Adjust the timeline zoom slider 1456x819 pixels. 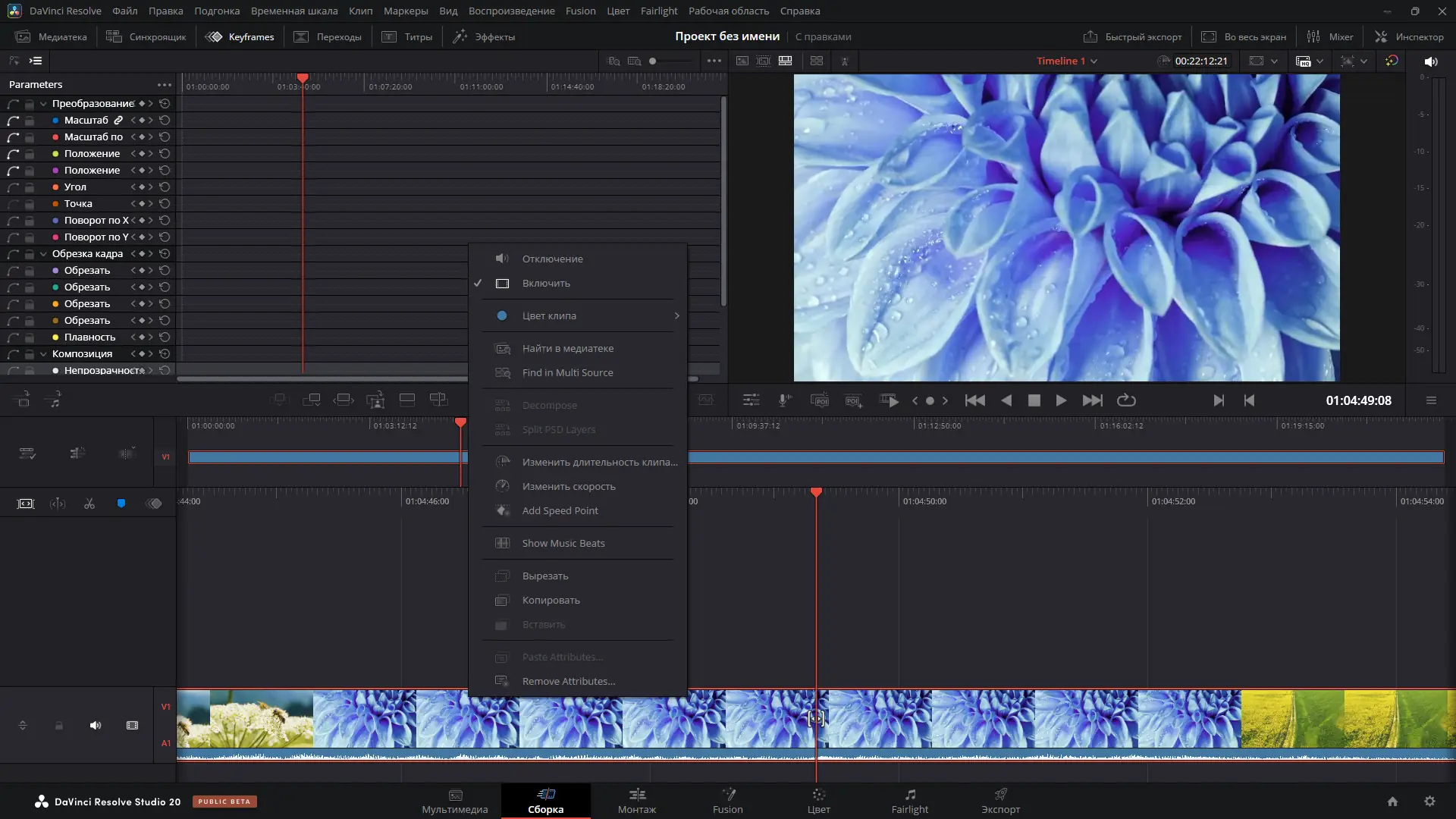[654, 61]
